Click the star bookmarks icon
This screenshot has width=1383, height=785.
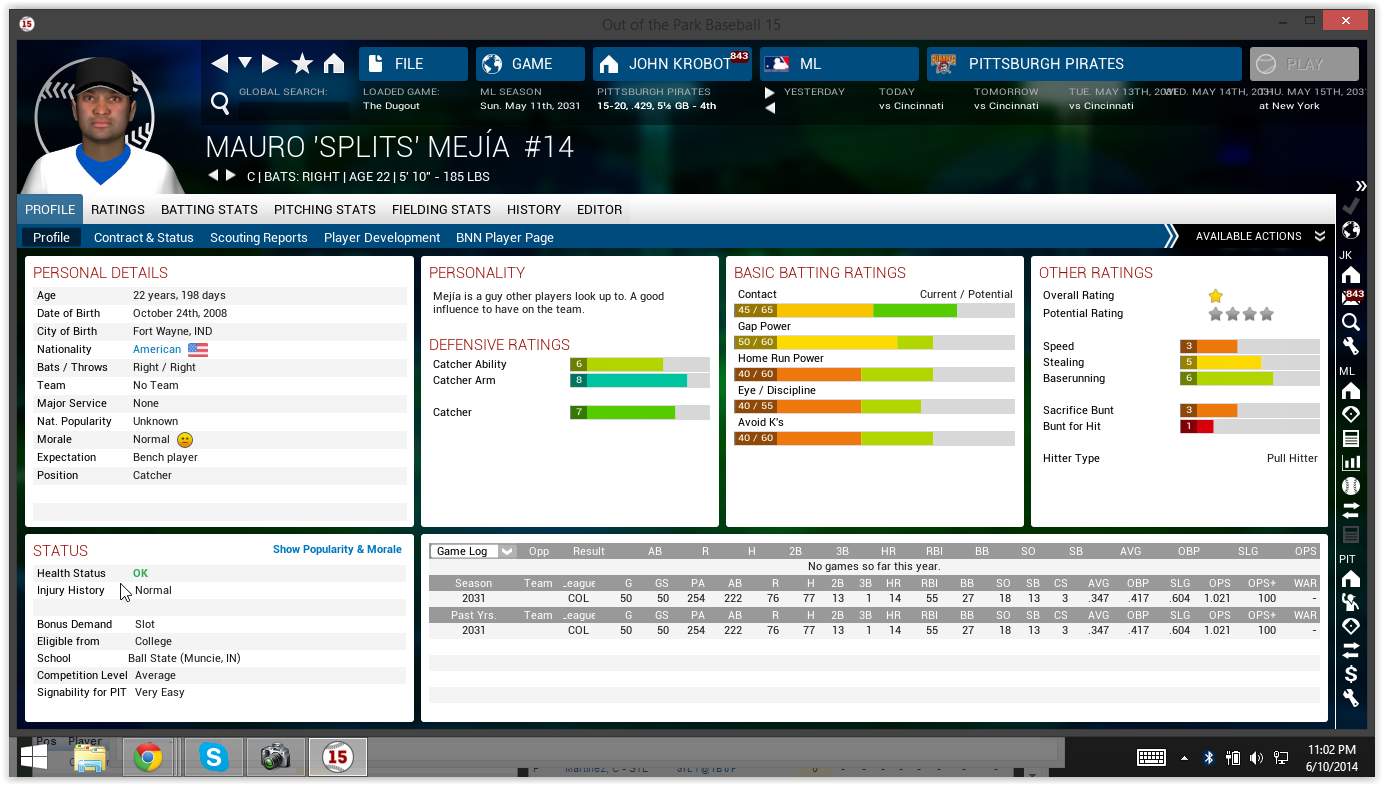click(302, 64)
